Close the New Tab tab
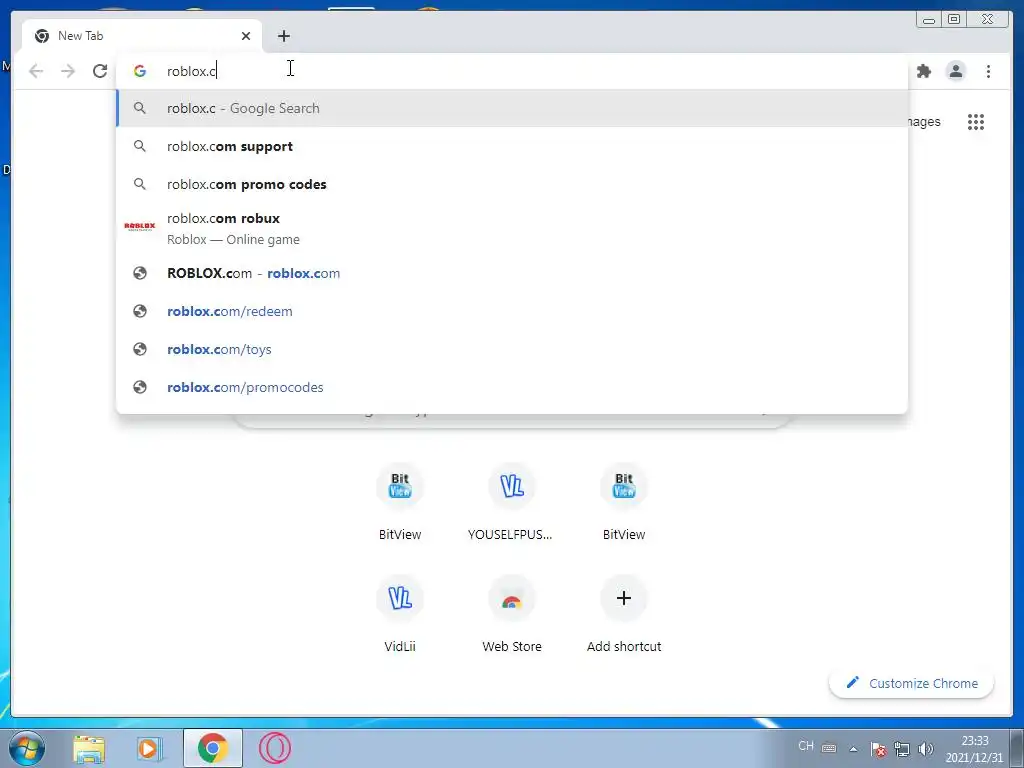The width and height of the screenshot is (1024, 768). [246, 36]
